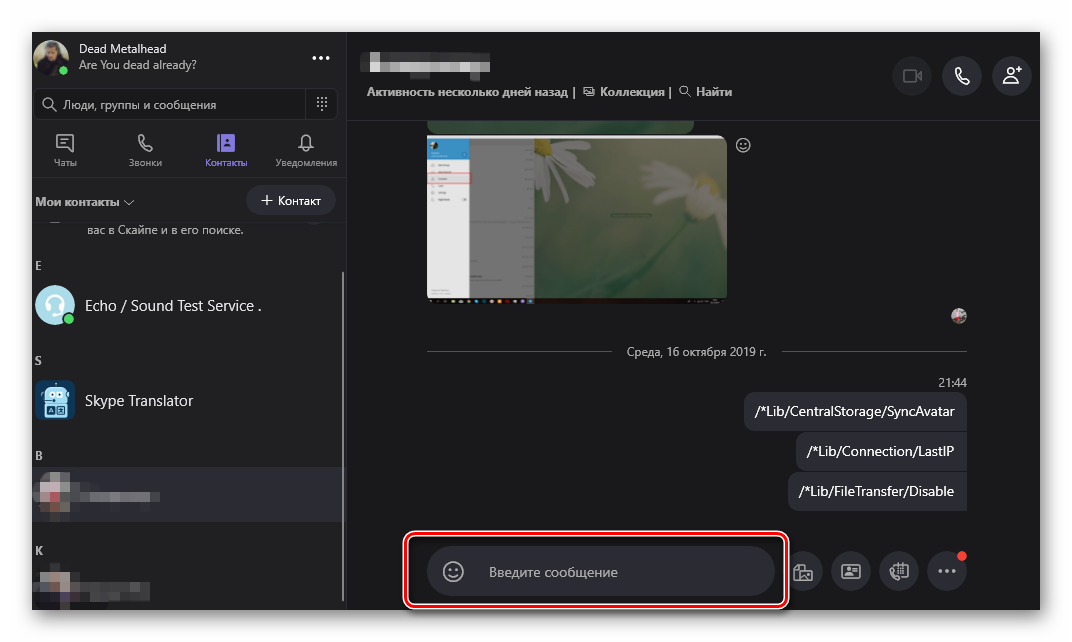Open the emoji picker in message box
This screenshot has width=1072, height=642.
click(453, 572)
